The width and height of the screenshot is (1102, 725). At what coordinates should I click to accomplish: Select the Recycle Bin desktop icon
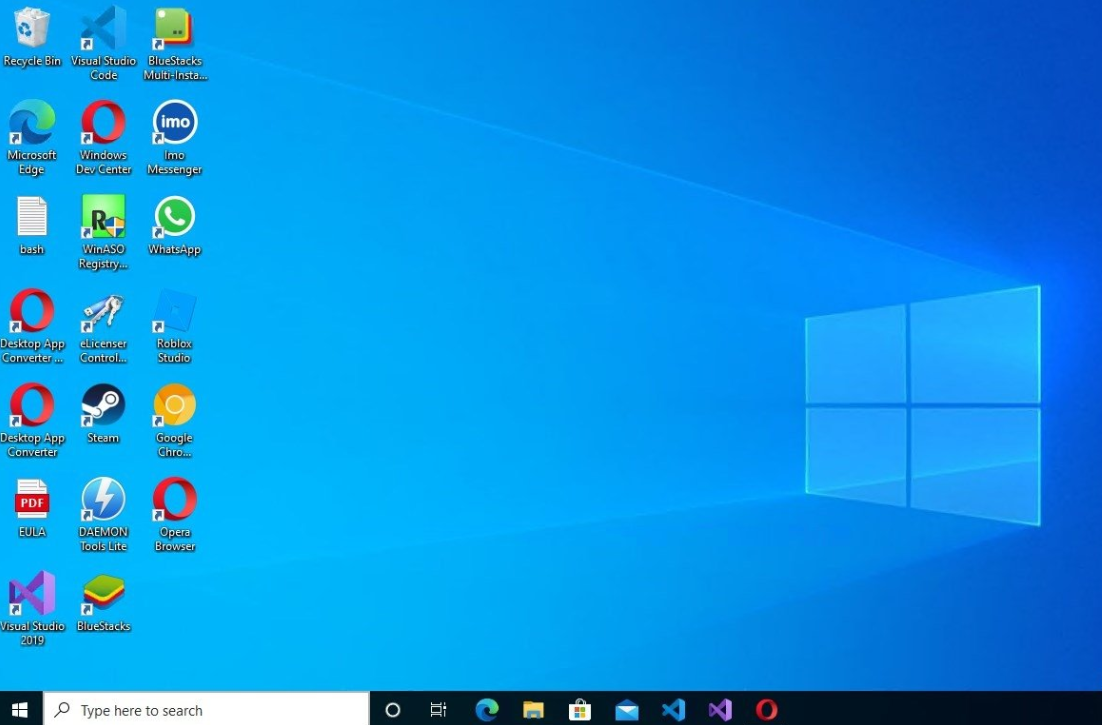click(x=32, y=38)
